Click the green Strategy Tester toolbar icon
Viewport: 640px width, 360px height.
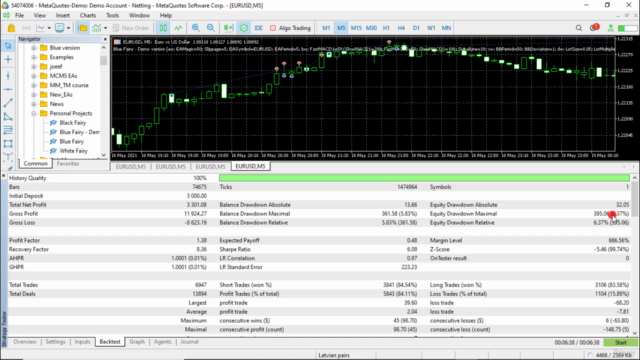point(244,28)
